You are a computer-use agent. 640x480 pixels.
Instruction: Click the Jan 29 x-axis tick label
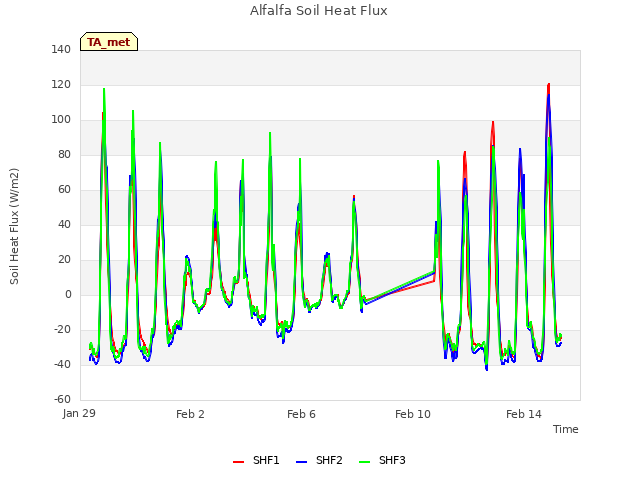tap(79, 413)
